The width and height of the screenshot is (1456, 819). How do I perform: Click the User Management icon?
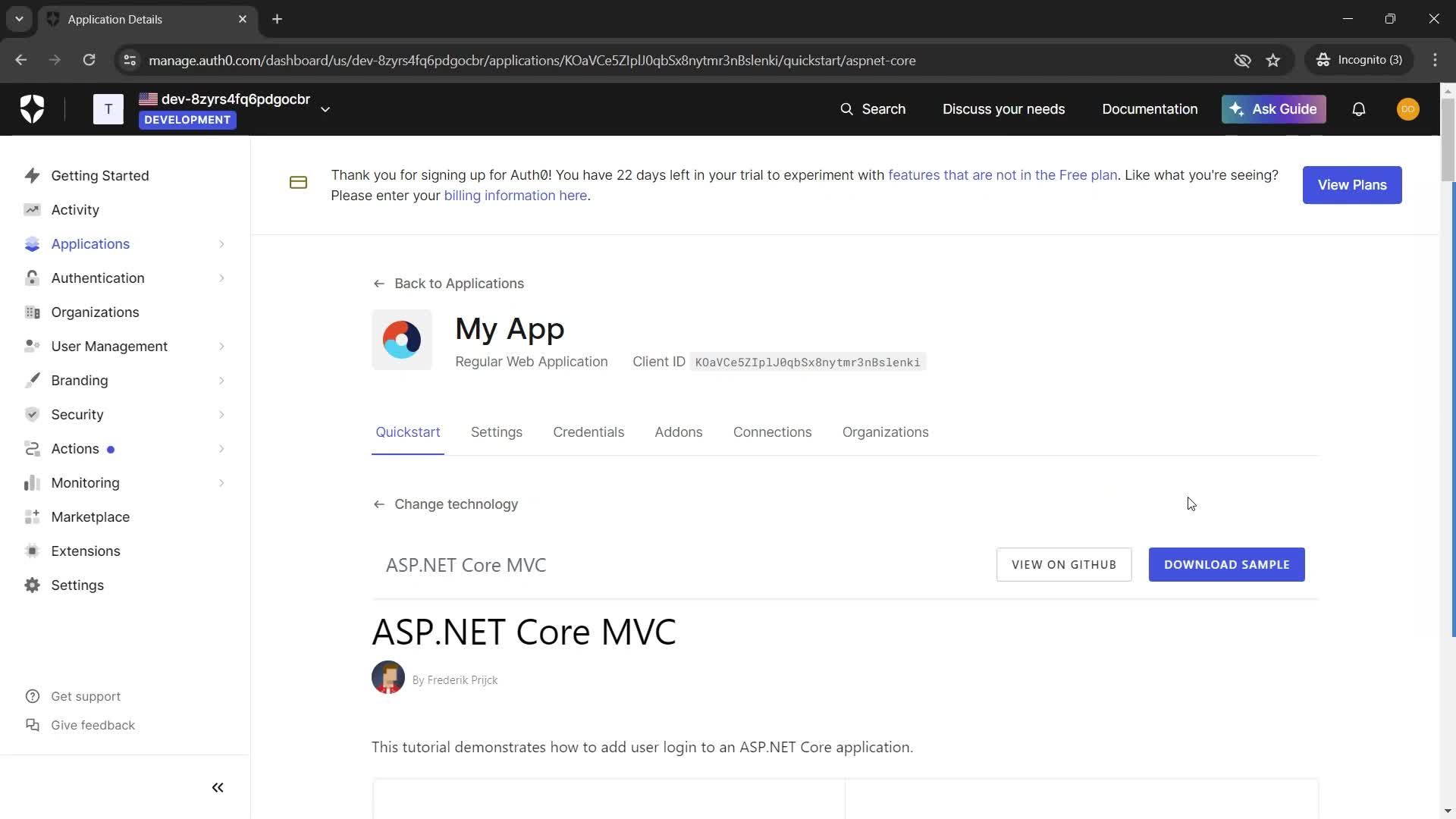coord(32,347)
